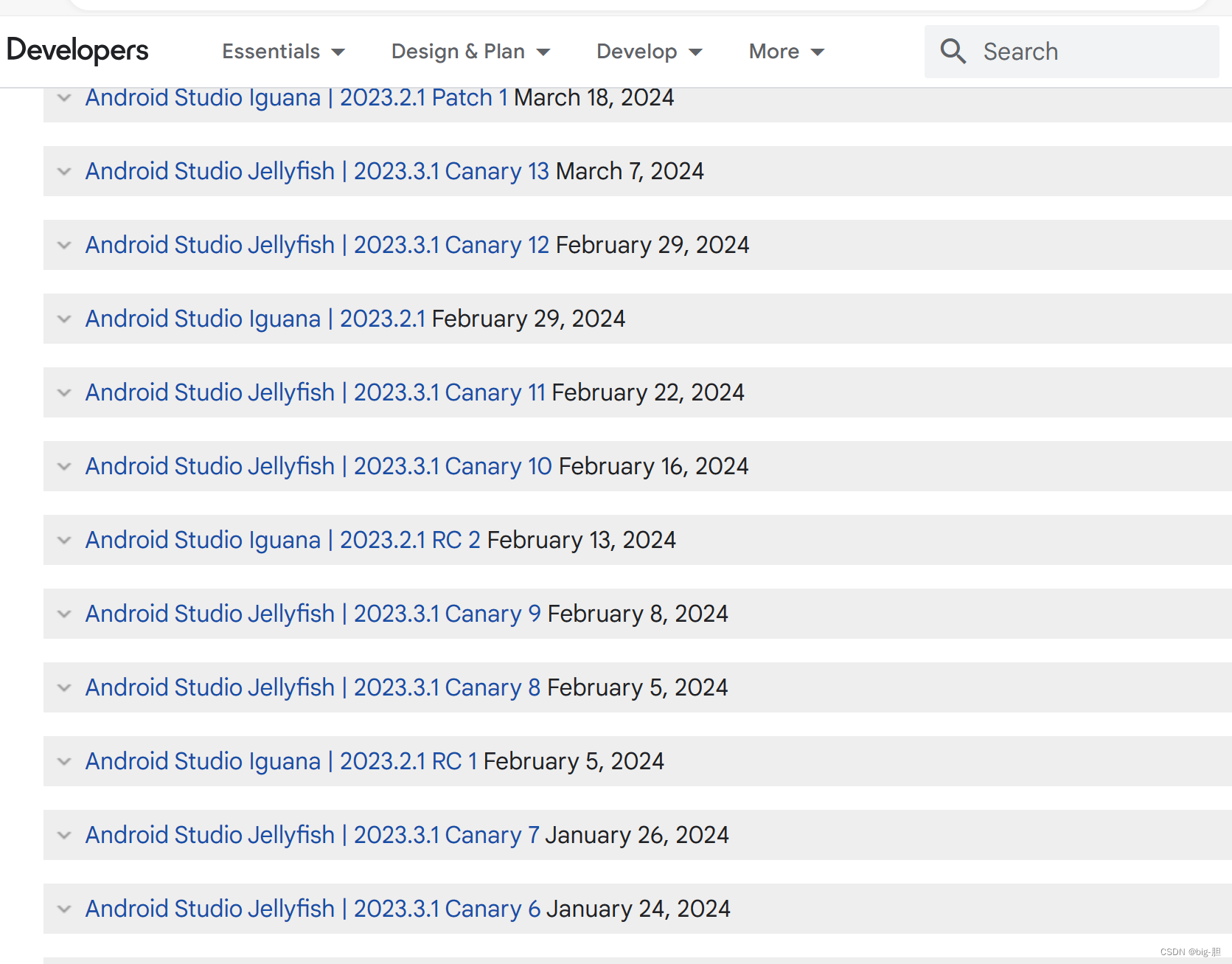
Task: Click the date text January 24, 2024
Action: coord(638,909)
